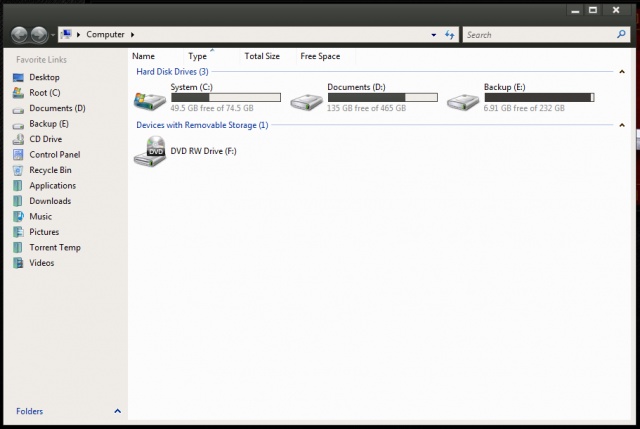Open the Videos favorite link
The width and height of the screenshot is (640, 429).
click(42, 263)
